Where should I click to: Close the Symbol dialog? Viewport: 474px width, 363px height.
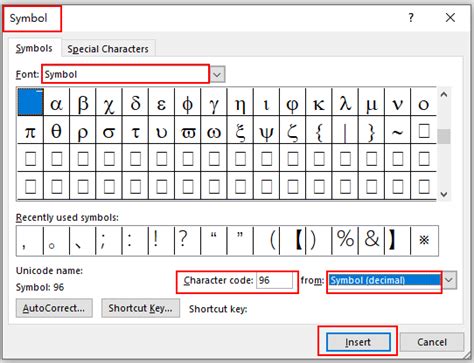450,18
